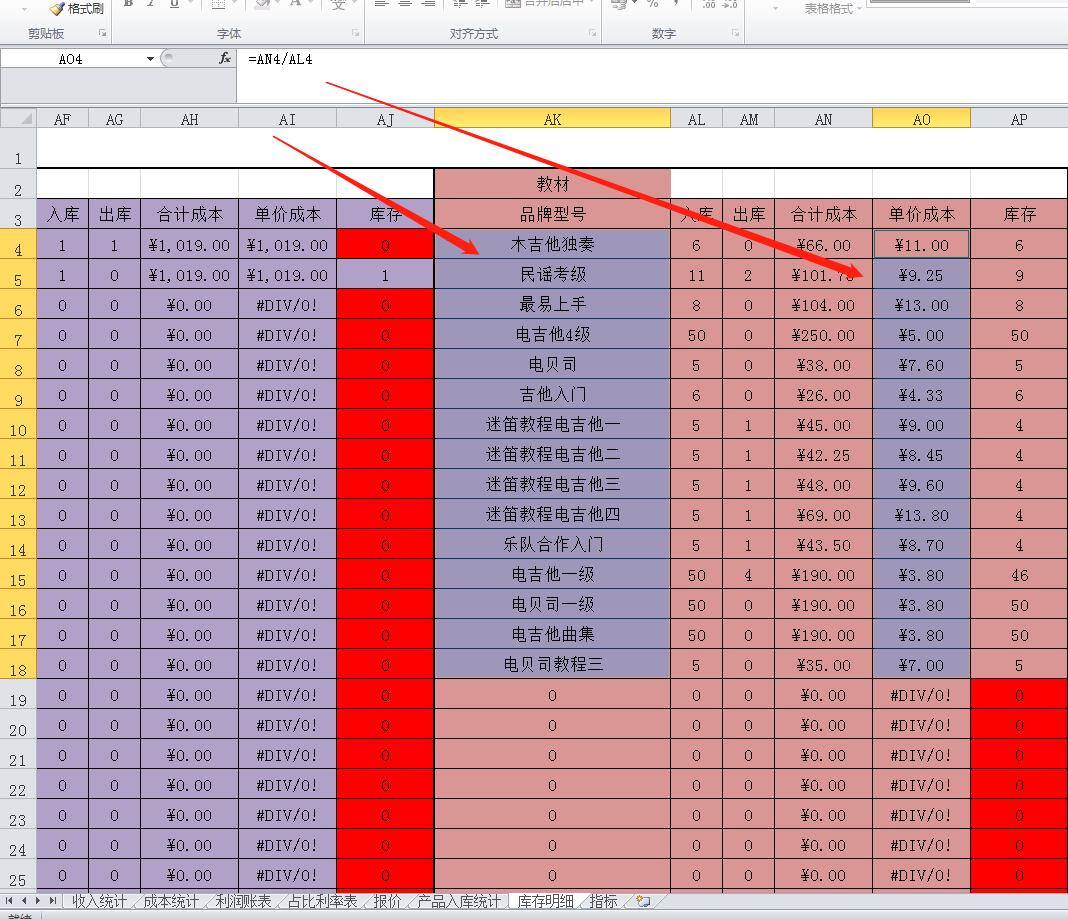Screen dimensions: 1068x919
Task: Click the Name Box showing AO4
Action: (71, 59)
